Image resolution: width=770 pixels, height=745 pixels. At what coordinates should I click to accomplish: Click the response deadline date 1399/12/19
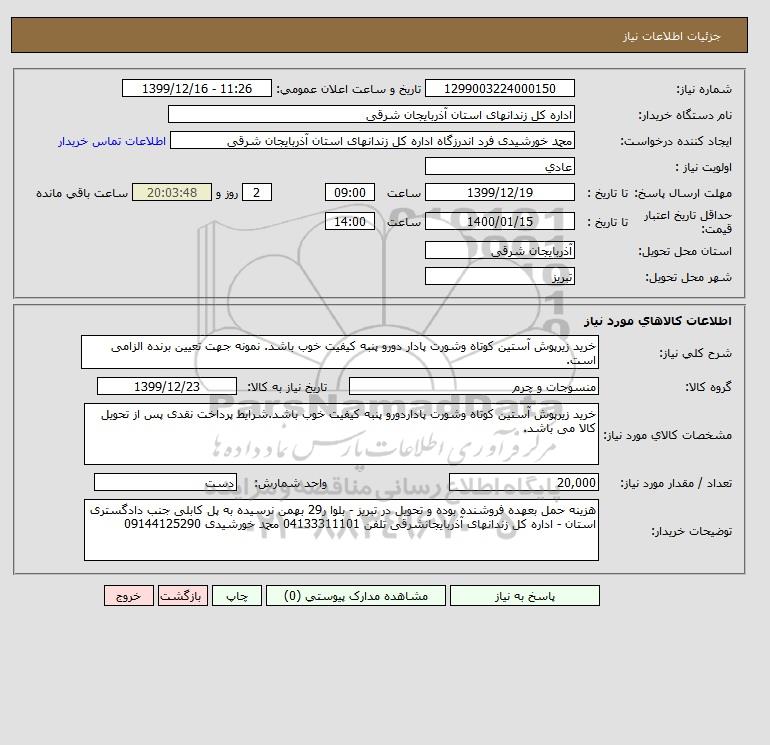(499, 193)
